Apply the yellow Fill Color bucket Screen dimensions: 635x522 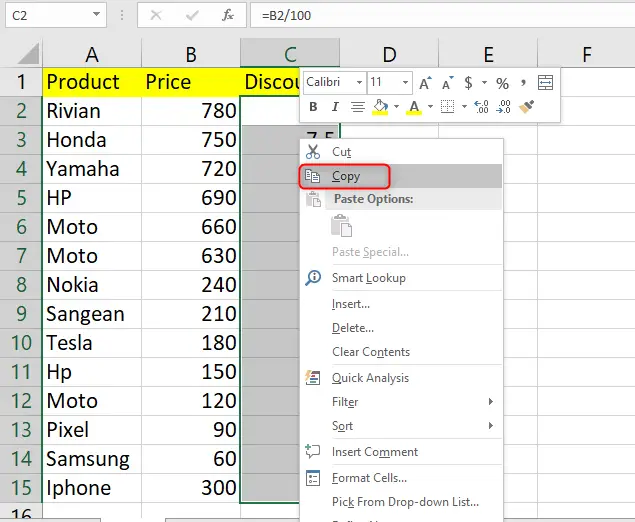click(x=380, y=107)
